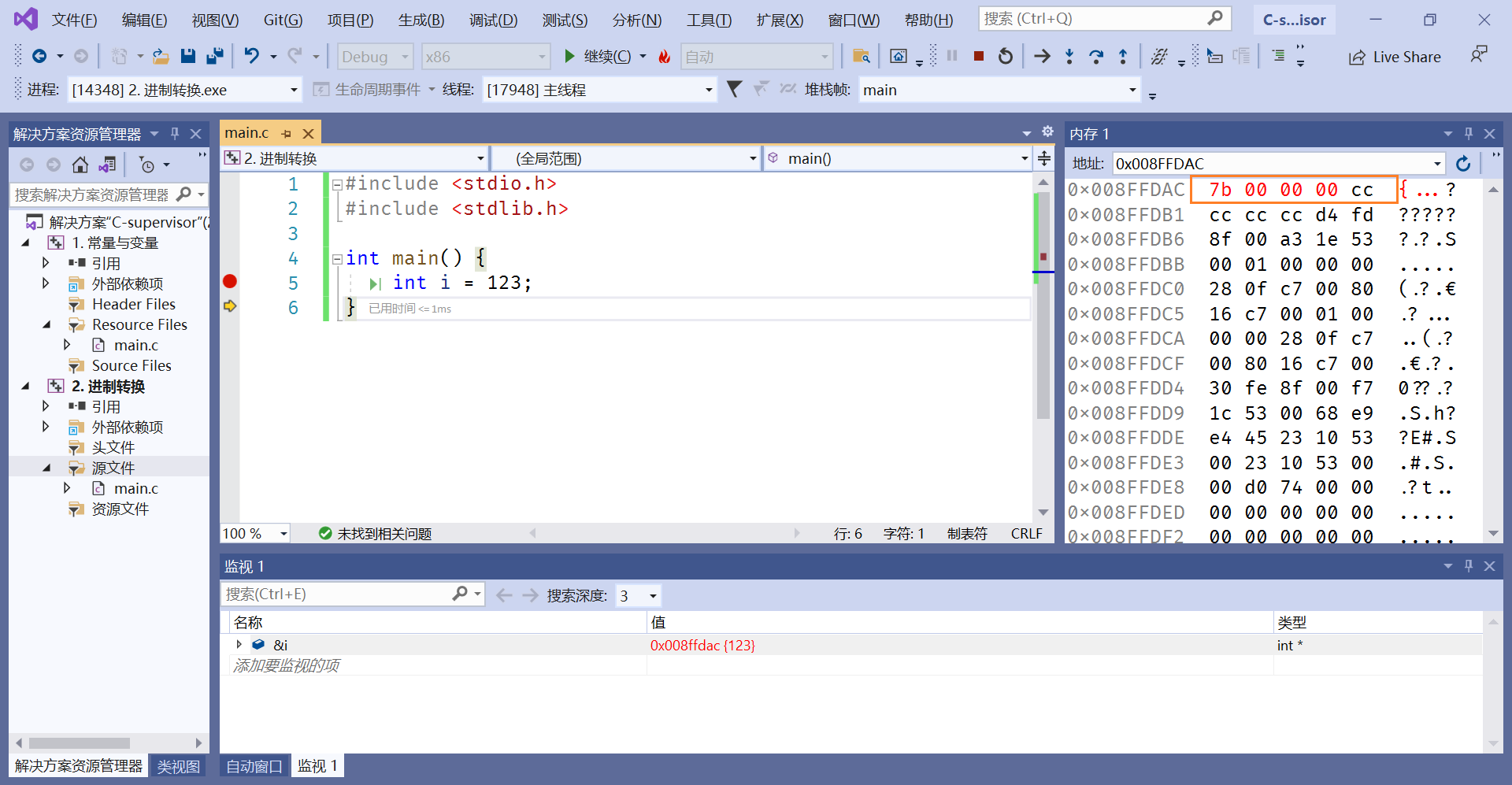Image resolution: width=1512 pixels, height=785 pixels.
Task: Open the Memory address dropdown
Action: [x=1437, y=164]
